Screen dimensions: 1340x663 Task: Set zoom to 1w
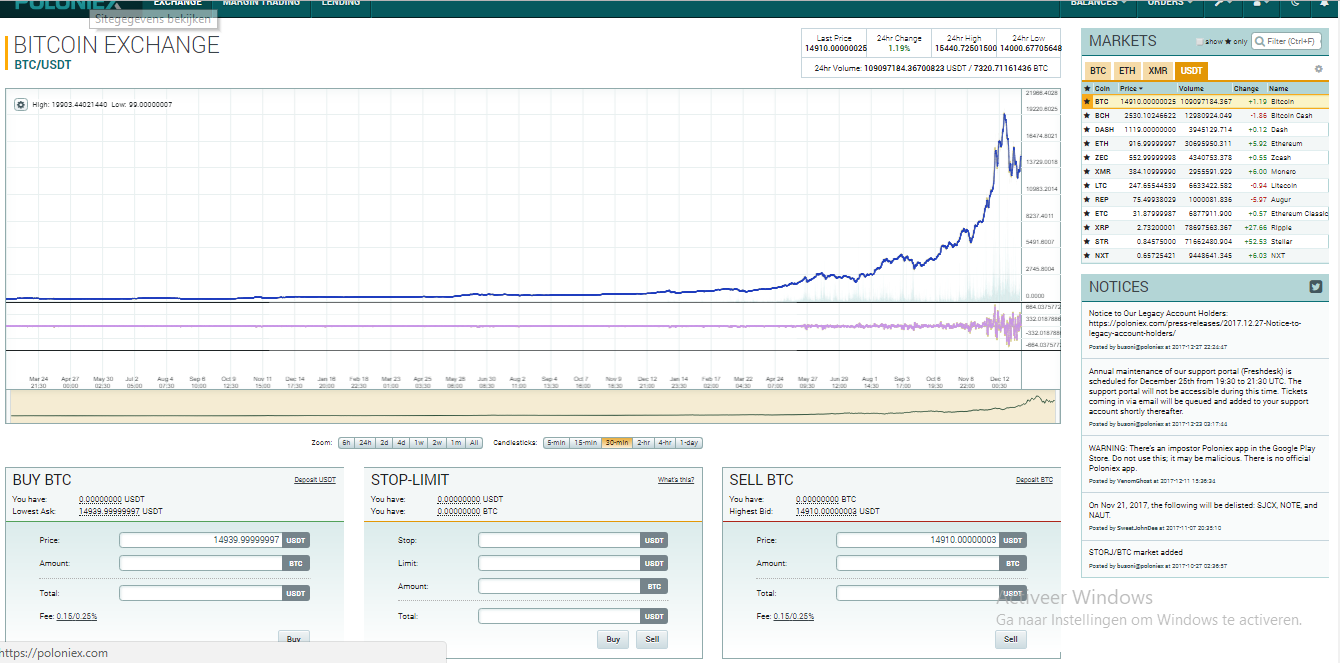click(x=419, y=442)
